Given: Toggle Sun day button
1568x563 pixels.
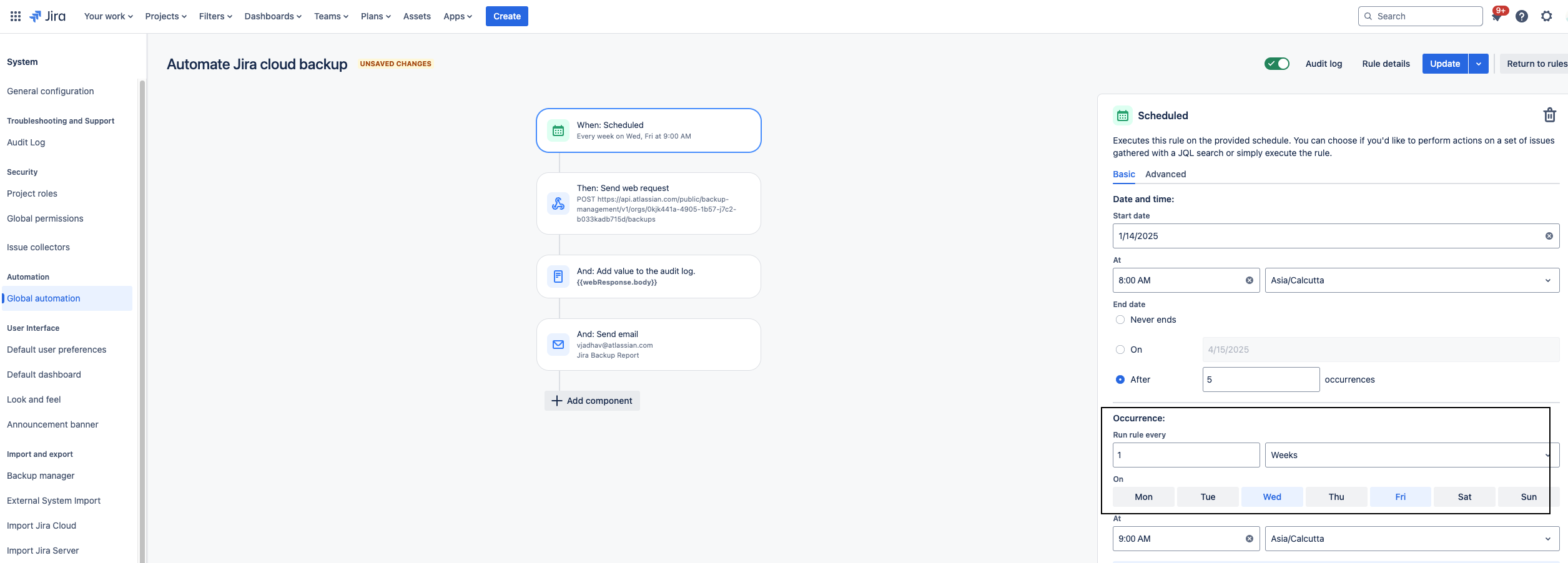Looking at the screenshot, I should point(1529,497).
